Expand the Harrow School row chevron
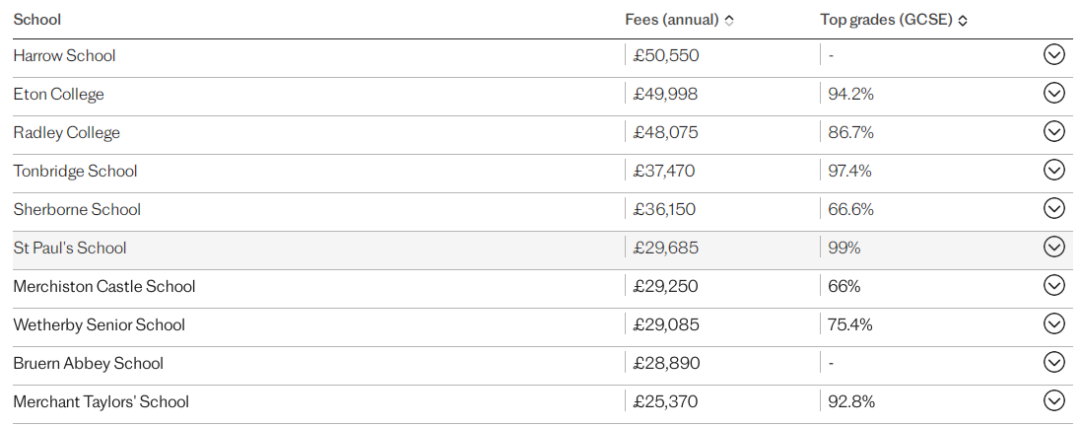Screen dimensions: 1080x427 (1054, 54)
